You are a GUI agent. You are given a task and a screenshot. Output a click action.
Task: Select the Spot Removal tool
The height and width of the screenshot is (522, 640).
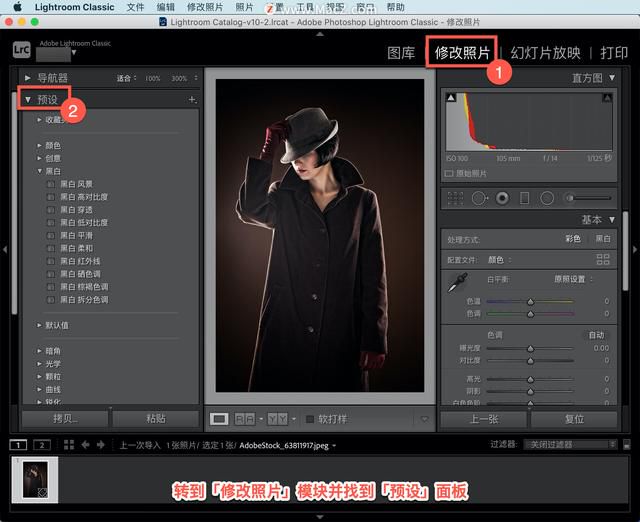480,198
